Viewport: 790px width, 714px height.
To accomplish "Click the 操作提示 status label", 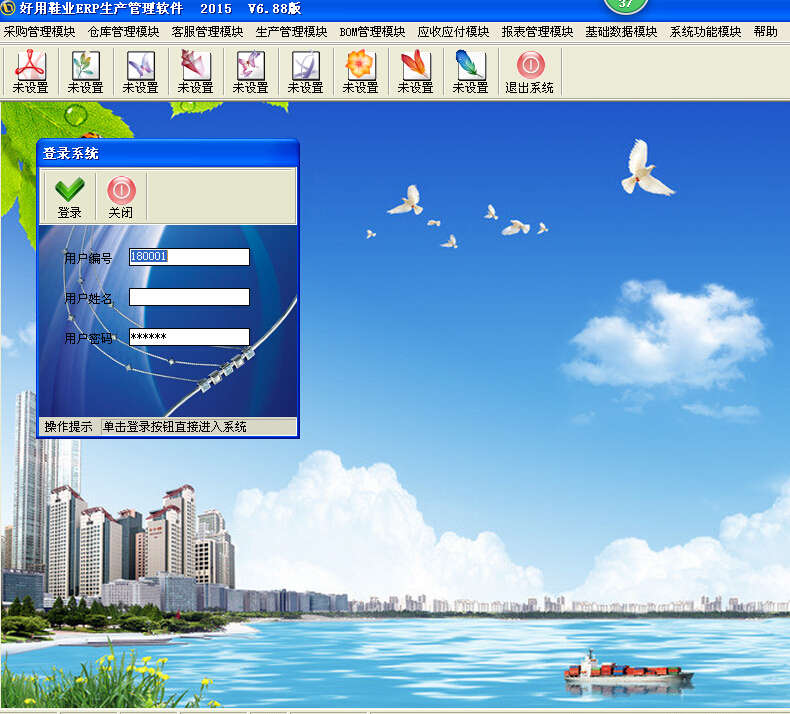I will pos(69,427).
